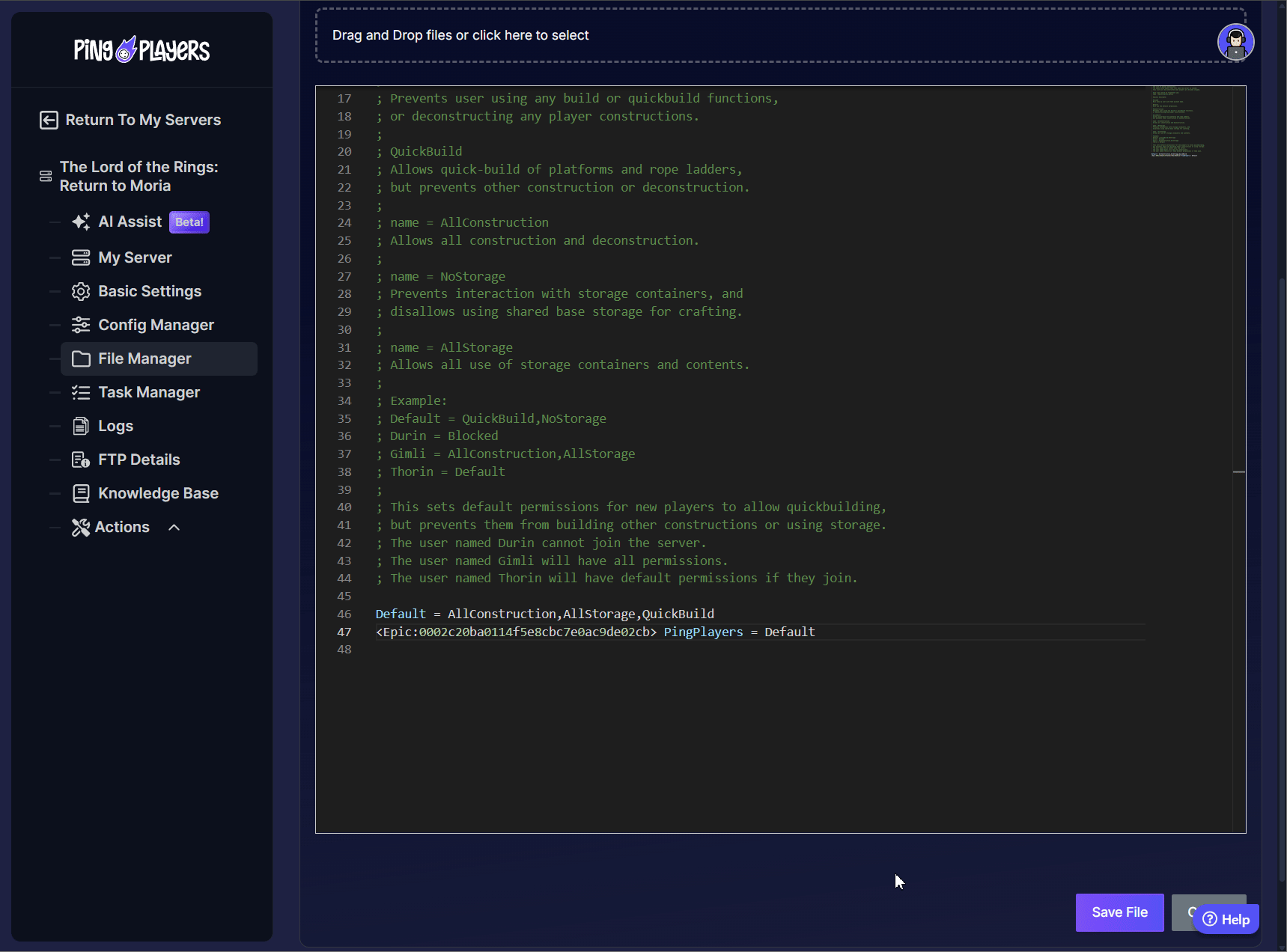Screen dimensions: 1287x952
Task: Go to Knowledge Base
Action: point(158,494)
